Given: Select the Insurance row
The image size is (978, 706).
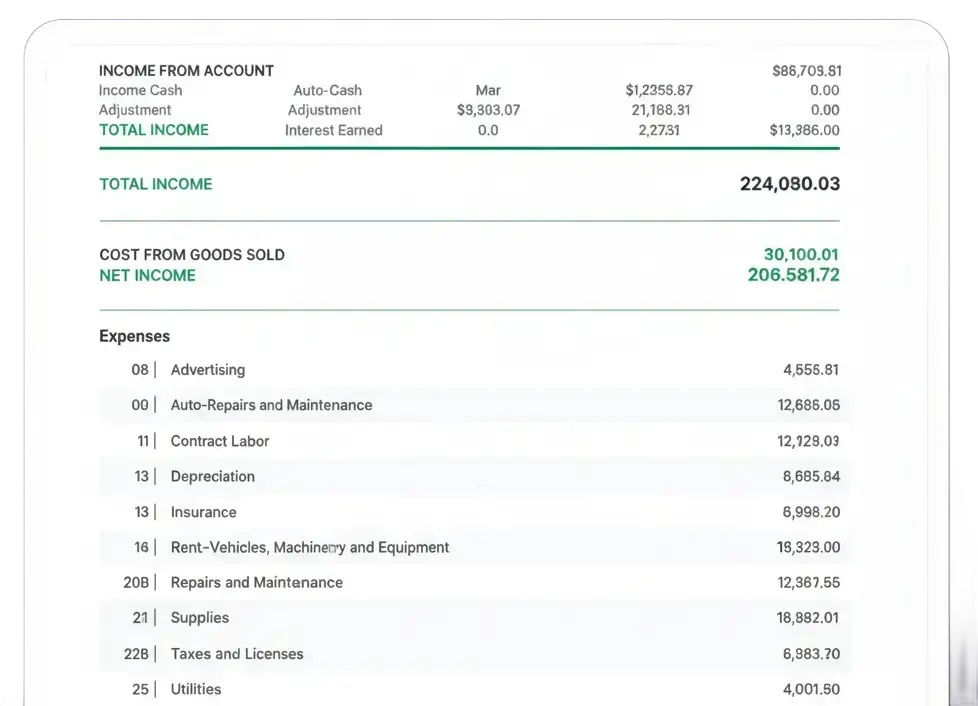Looking at the screenshot, I should 204,512.
